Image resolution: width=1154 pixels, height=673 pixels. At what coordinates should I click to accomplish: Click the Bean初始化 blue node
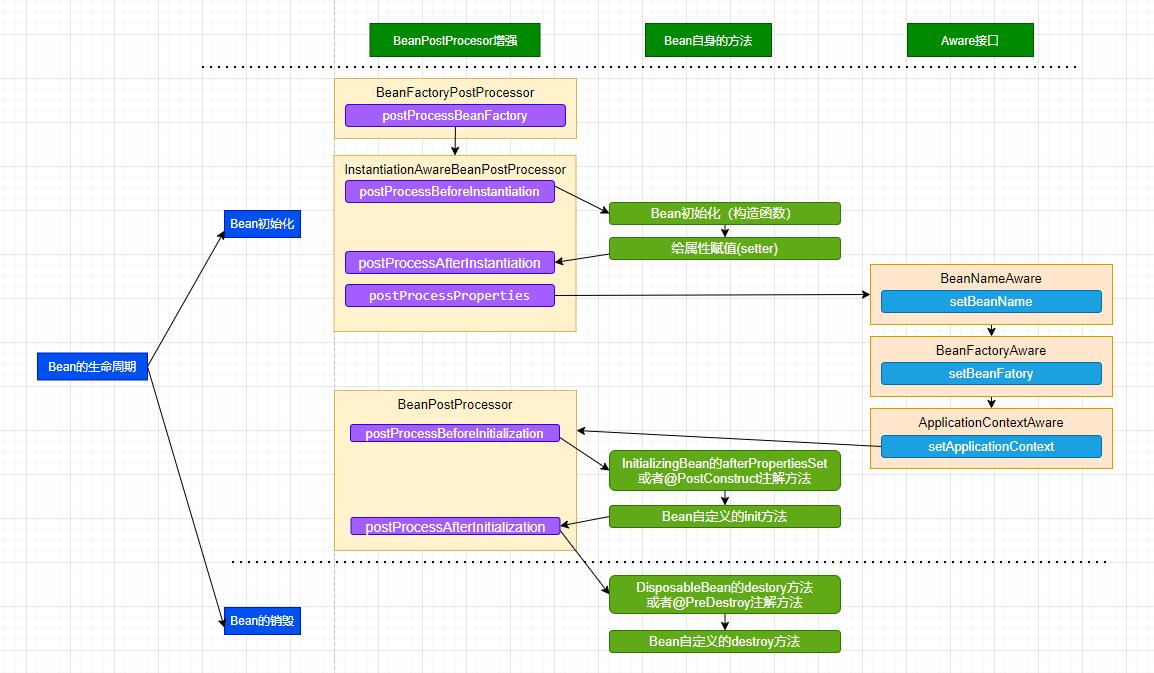(262, 224)
